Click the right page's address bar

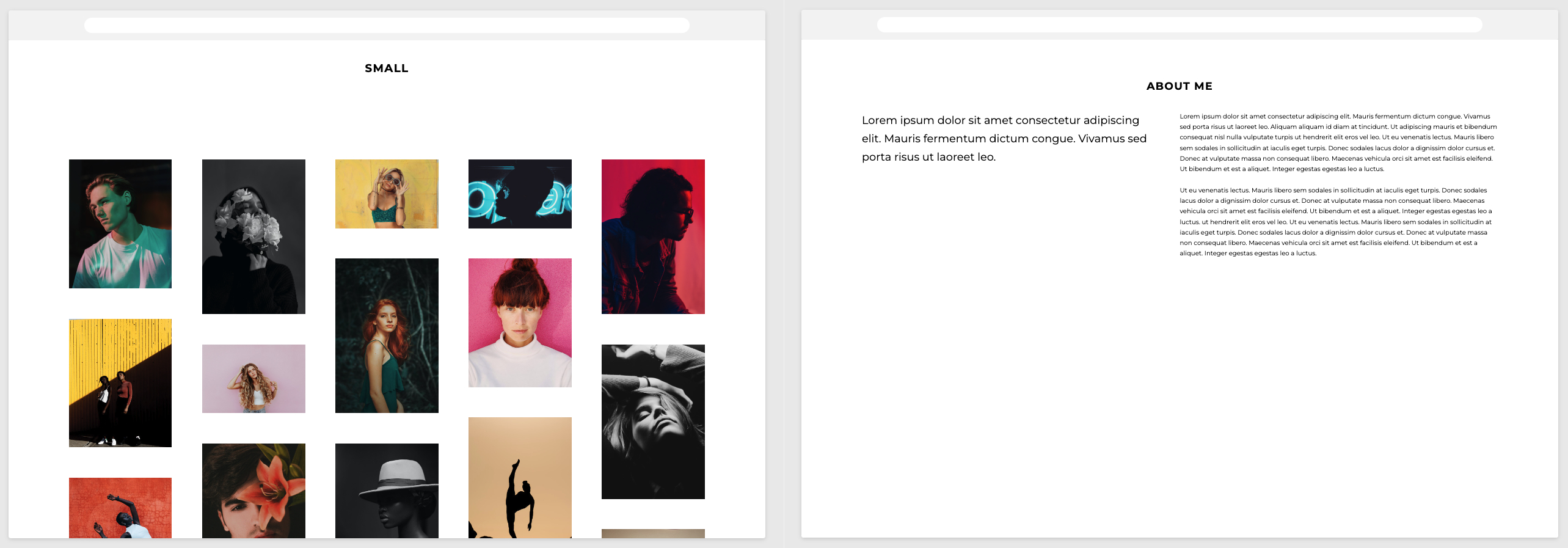pyautogui.click(x=1179, y=25)
